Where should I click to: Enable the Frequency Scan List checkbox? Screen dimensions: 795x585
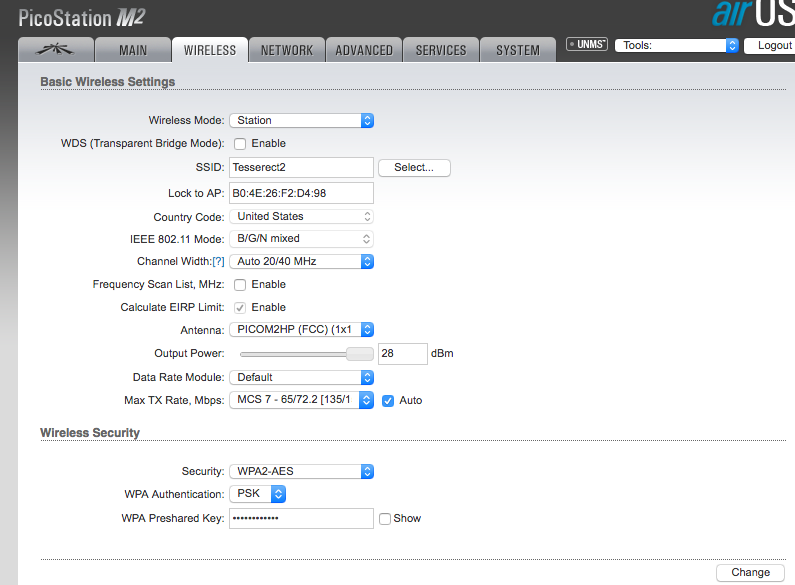[240, 284]
